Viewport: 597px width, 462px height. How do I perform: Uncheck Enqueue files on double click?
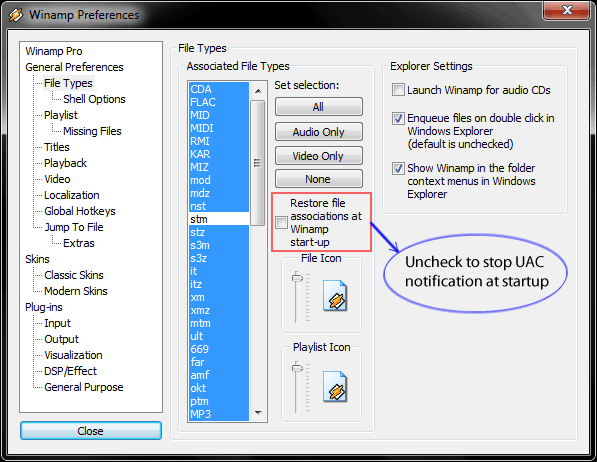click(x=398, y=118)
